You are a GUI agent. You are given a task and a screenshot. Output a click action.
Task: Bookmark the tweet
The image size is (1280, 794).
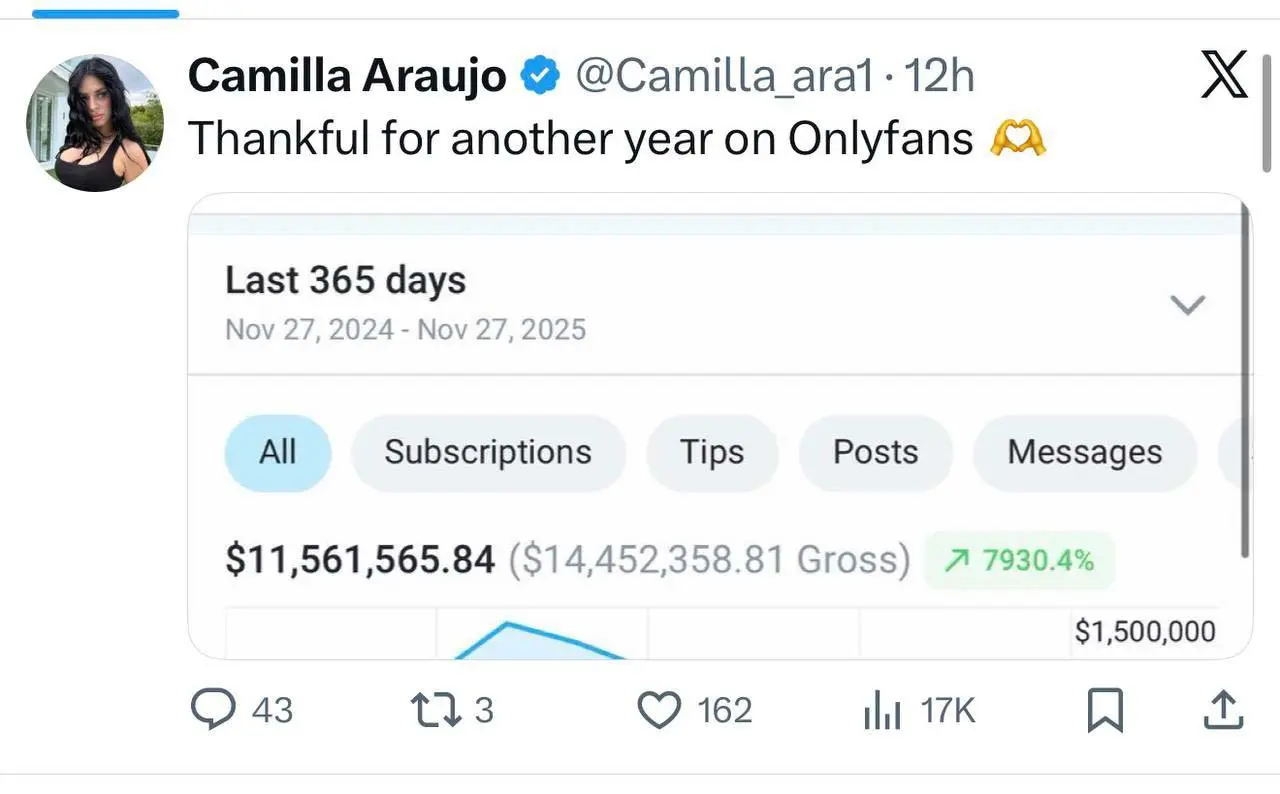(x=1104, y=710)
